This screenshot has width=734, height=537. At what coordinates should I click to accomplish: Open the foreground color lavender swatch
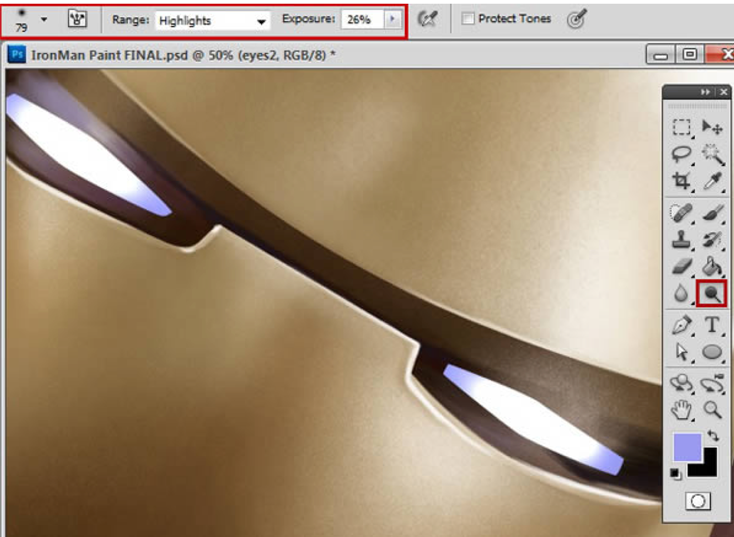(687, 447)
